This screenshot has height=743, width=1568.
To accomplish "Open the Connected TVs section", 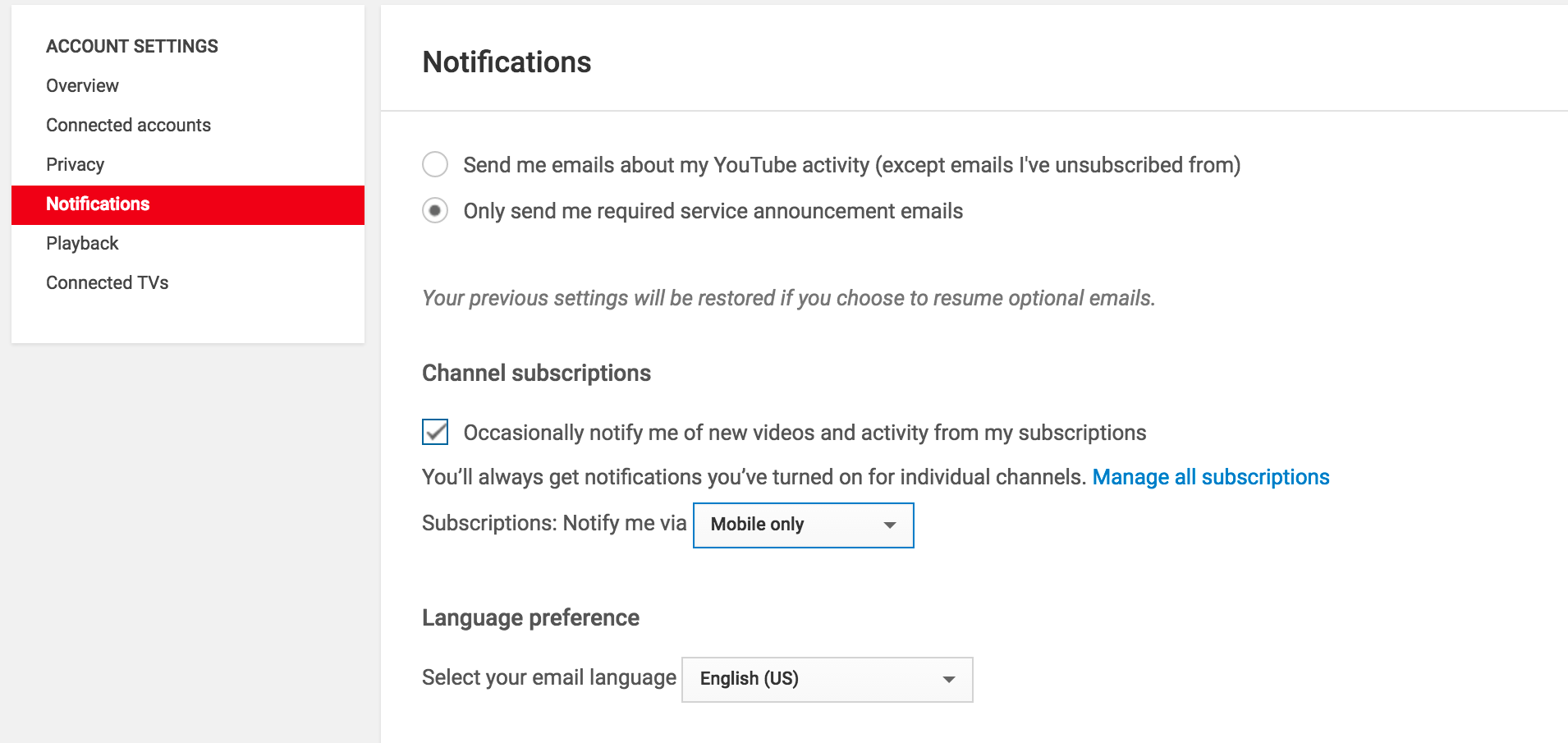I will click(107, 282).
